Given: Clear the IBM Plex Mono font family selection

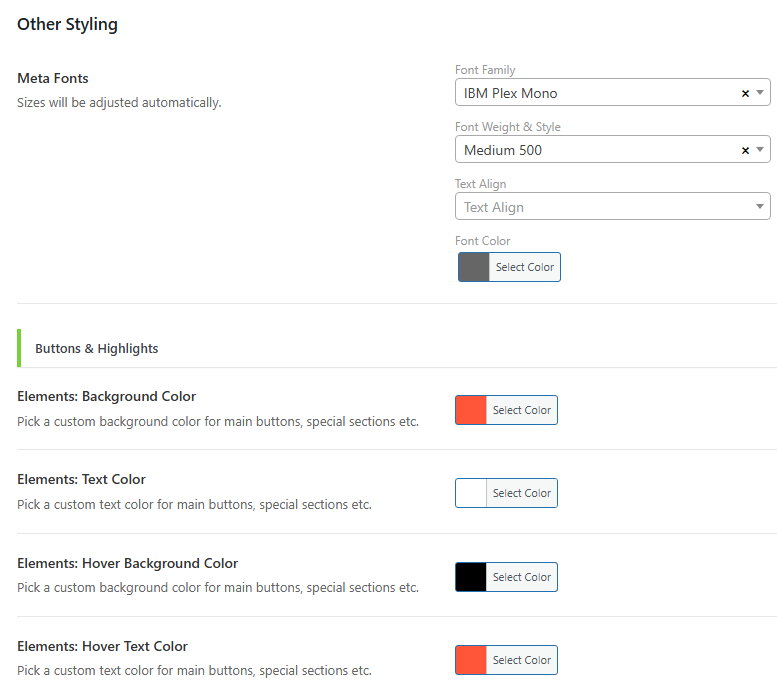Looking at the screenshot, I should 745,93.
